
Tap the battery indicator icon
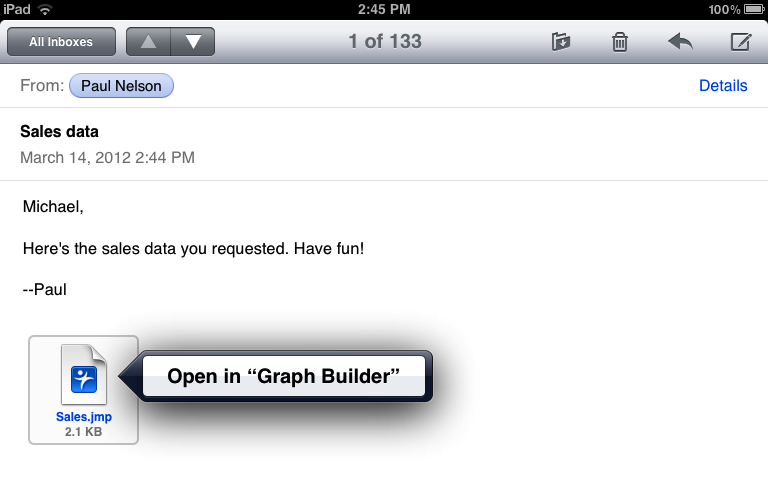click(x=754, y=9)
